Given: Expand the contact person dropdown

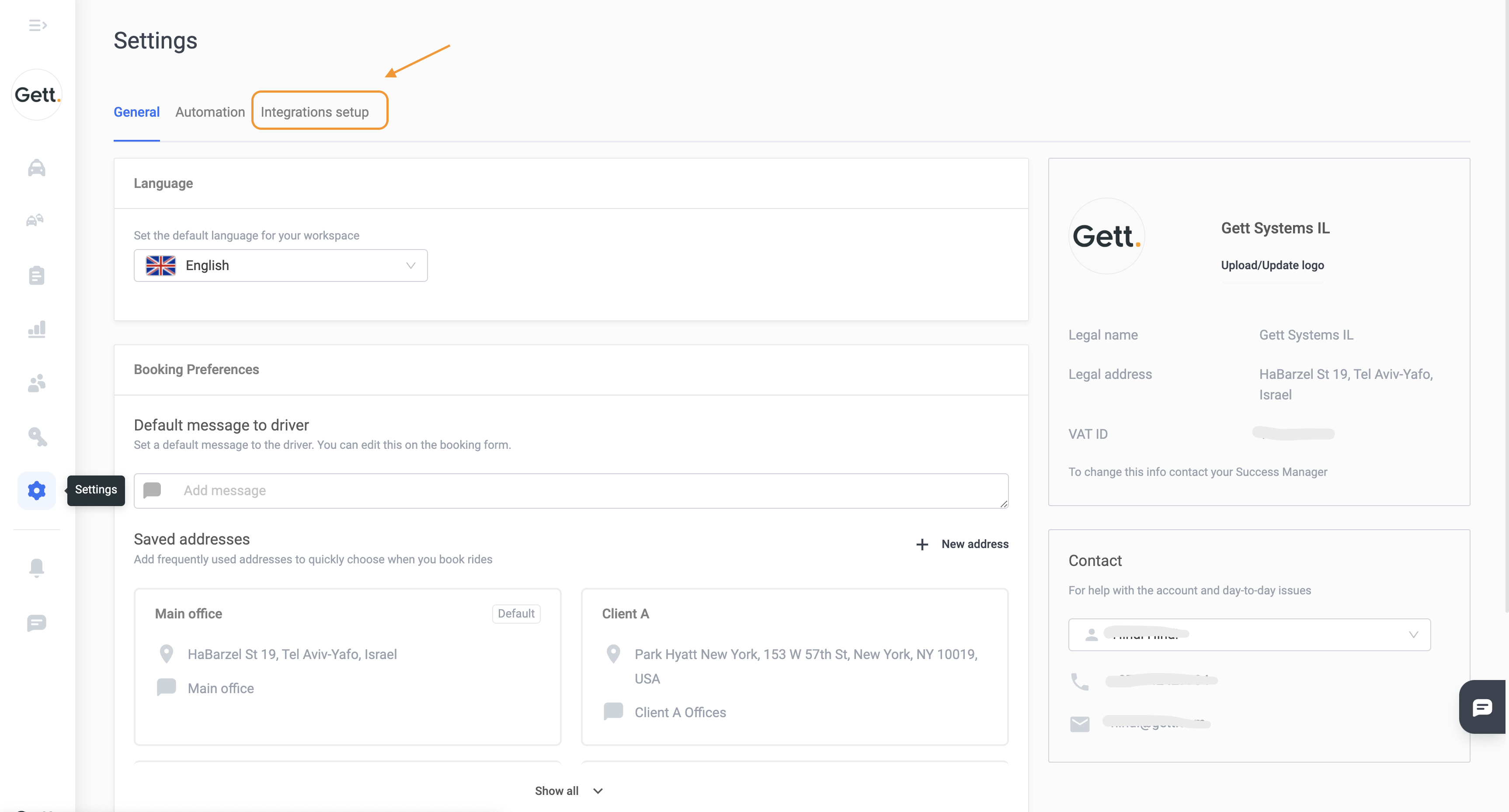Looking at the screenshot, I should point(1249,635).
